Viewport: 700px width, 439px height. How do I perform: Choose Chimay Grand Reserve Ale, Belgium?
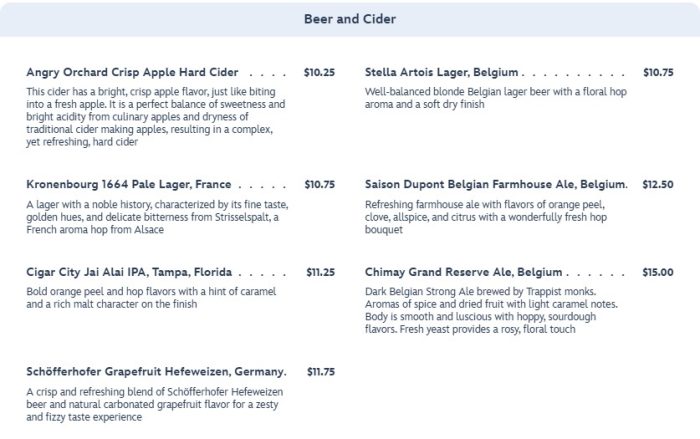[x=464, y=272]
